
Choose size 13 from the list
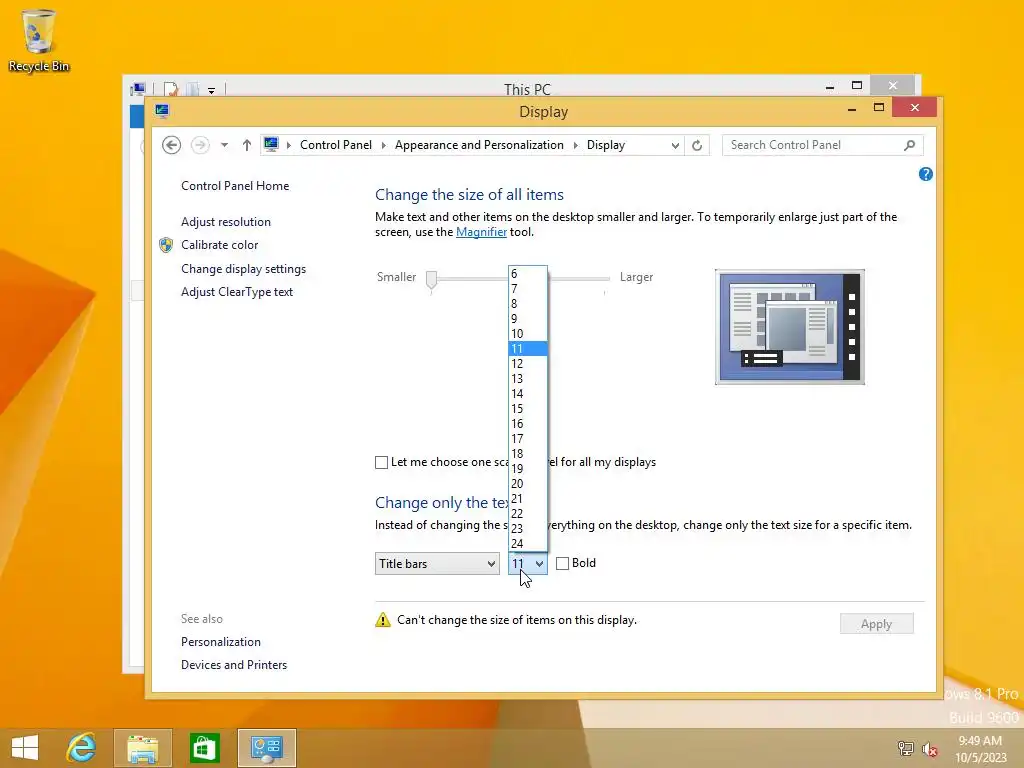[528, 379]
